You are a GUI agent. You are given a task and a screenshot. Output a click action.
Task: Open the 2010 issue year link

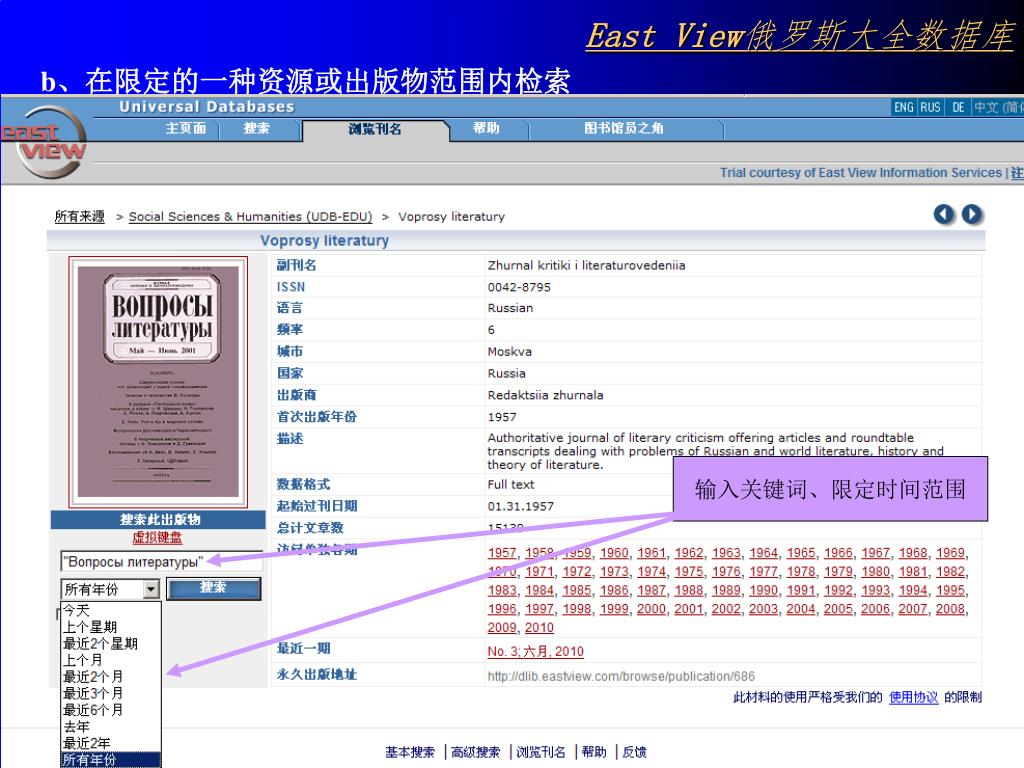(x=539, y=628)
